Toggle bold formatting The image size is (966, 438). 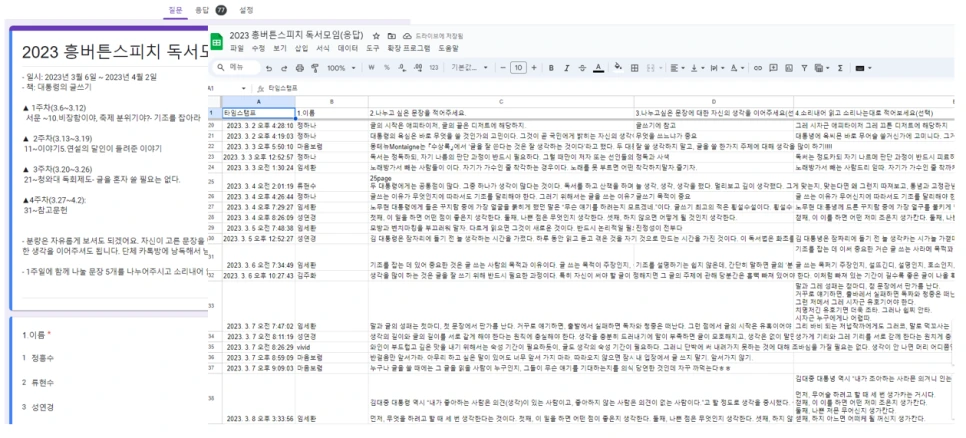pyautogui.click(x=551, y=68)
